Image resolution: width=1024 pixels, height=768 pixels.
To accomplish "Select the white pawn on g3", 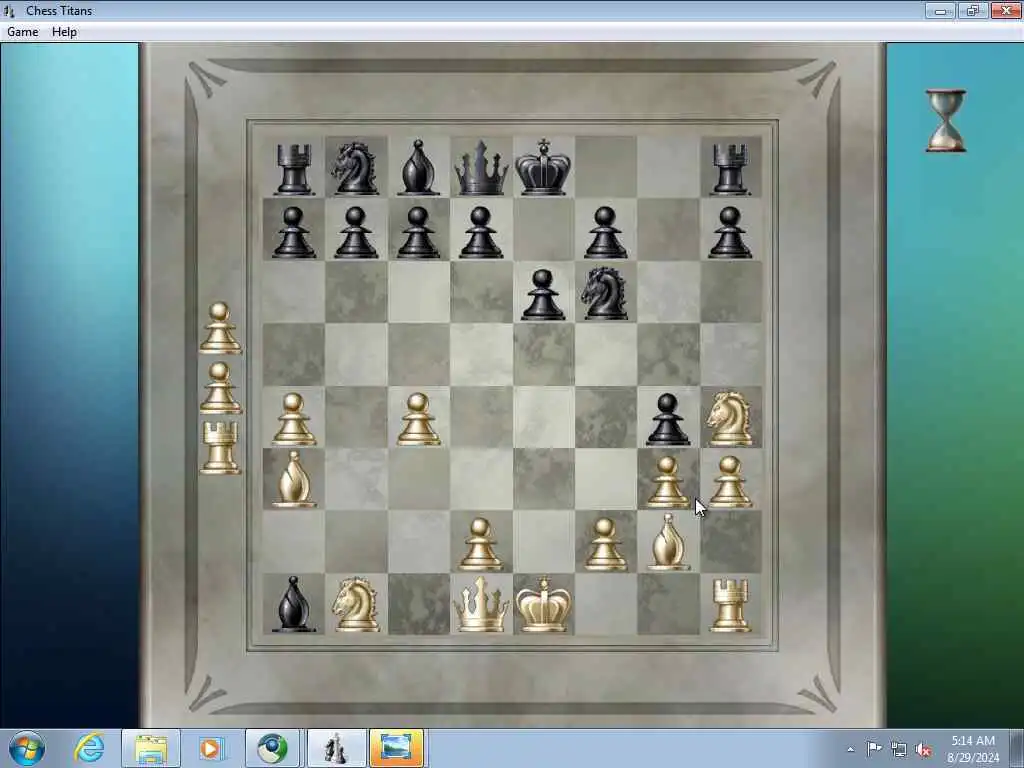I will (x=668, y=483).
